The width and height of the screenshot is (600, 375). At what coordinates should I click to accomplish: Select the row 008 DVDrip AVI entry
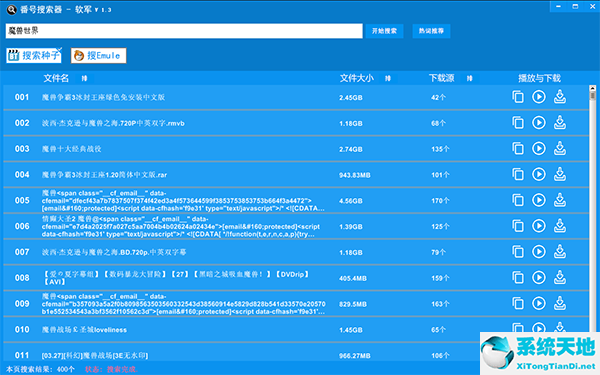click(176, 278)
